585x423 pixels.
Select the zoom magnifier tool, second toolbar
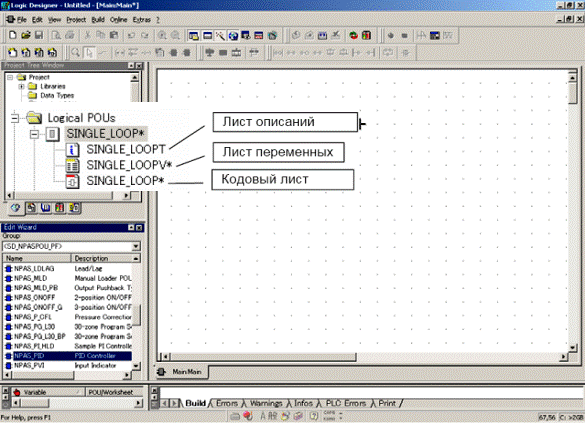pyautogui.click(x=76, y=53)
